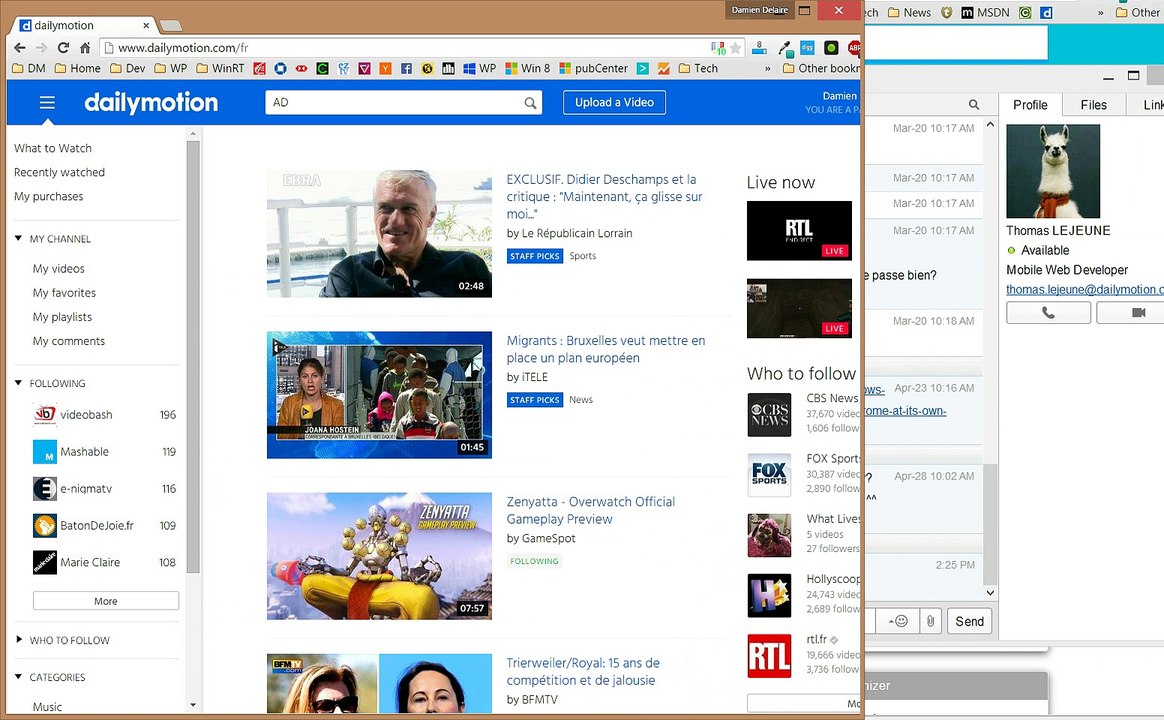Image resolution: width=1164 pixels, height=720 pixels.
Task: Open the Migrants Bruxelles video title
Action: (x=606, y=349)
